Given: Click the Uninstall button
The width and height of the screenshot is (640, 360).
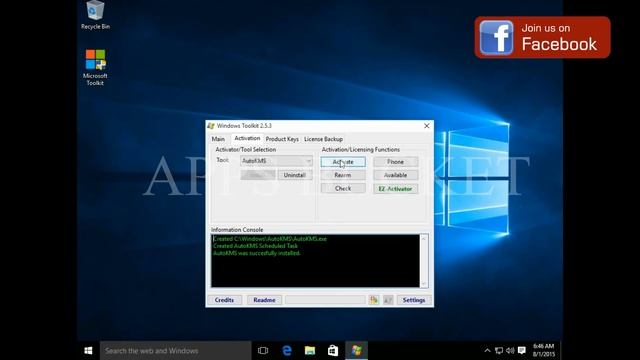Looking at the screenshot, I should pos(295,175).
